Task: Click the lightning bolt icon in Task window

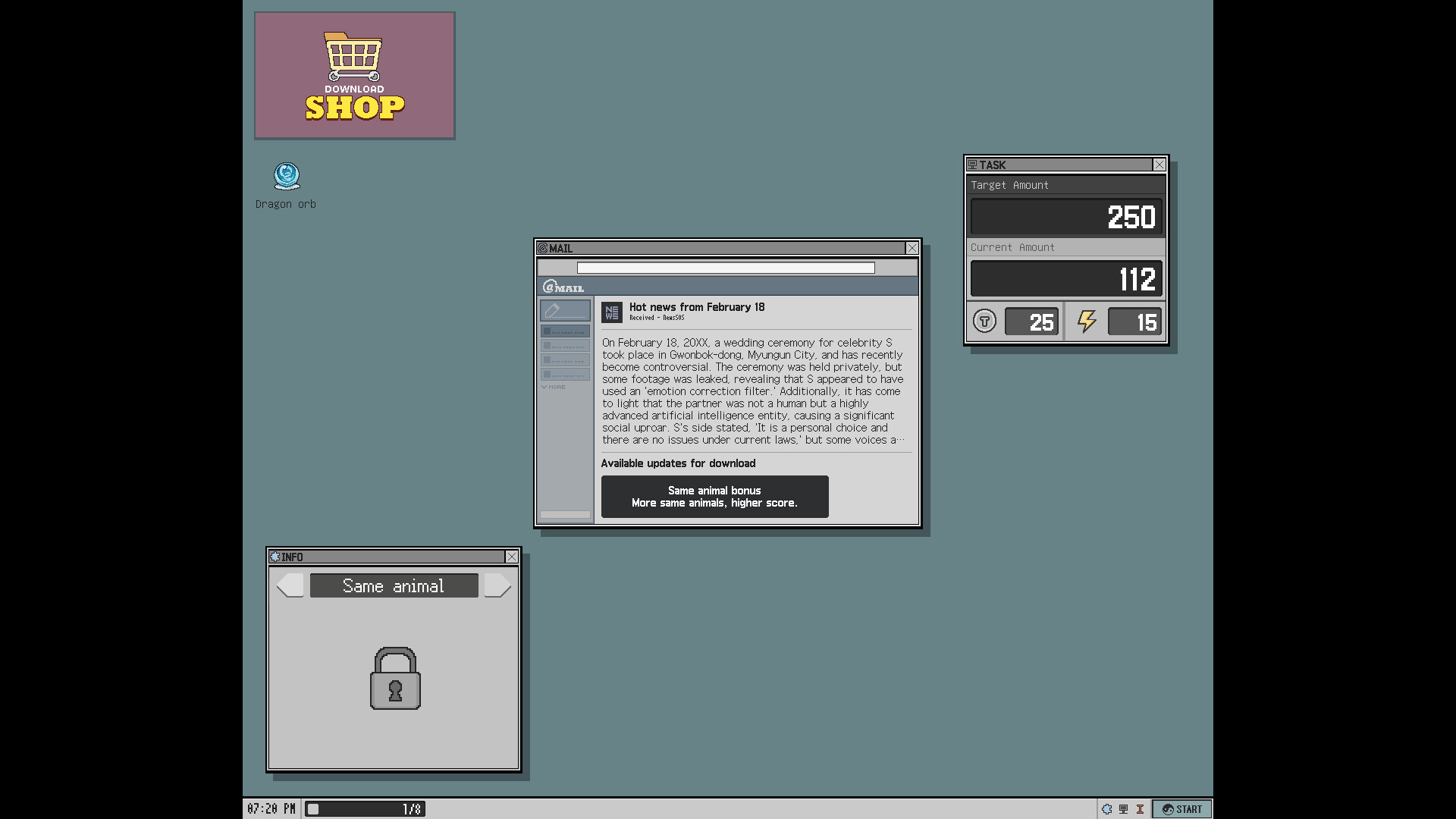Action: coord(1087,322)
